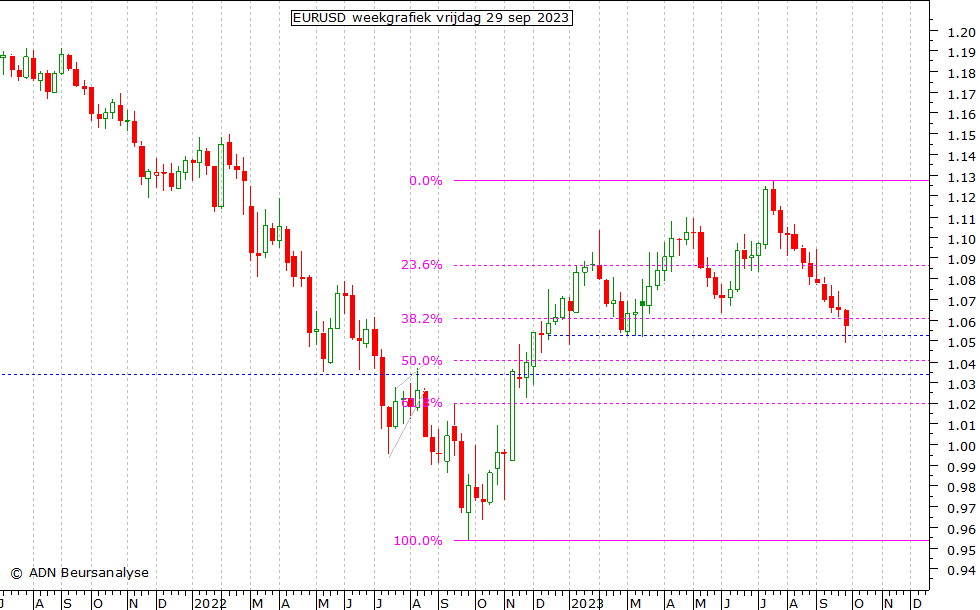Viewport: 980px width, 610px height.
Task: Click the 0.95 price axis label
Action: coord(961,550)
